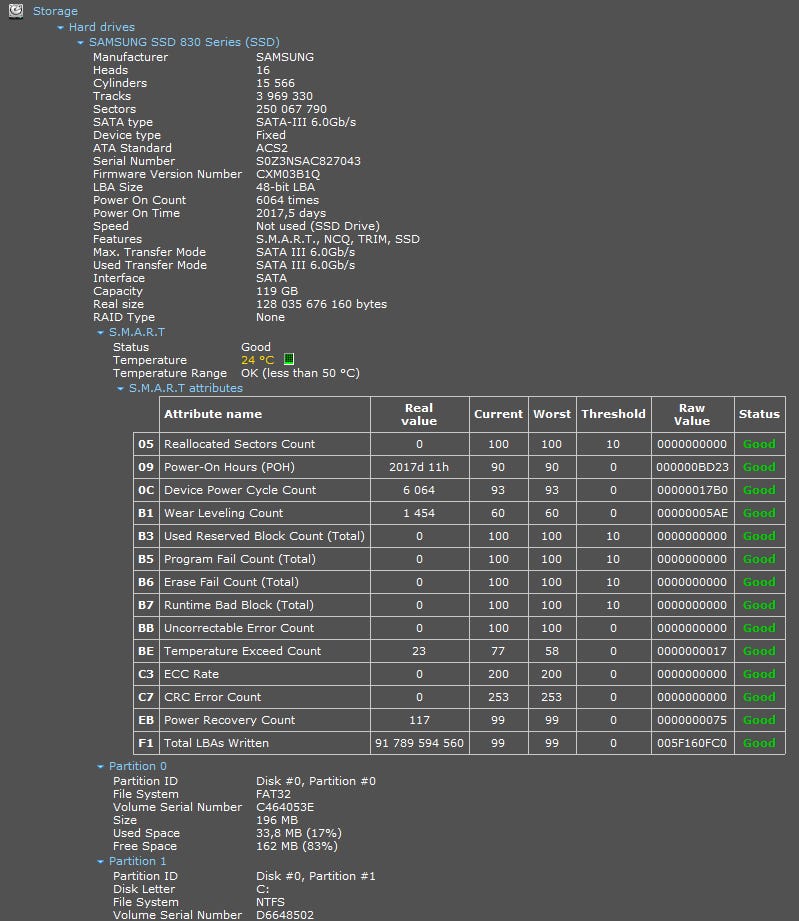Collapse the S.M.A.R.T attributes table

pos(121,388)
